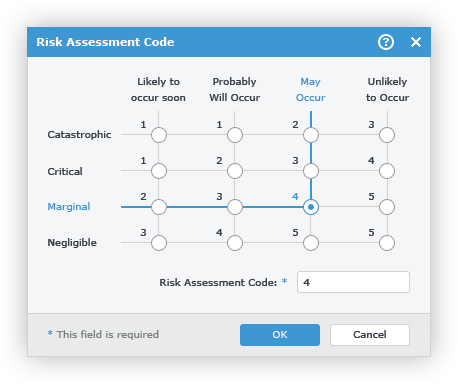
Task: Select Marginal and Probably Will Occur radio
Action: [235, 207]
